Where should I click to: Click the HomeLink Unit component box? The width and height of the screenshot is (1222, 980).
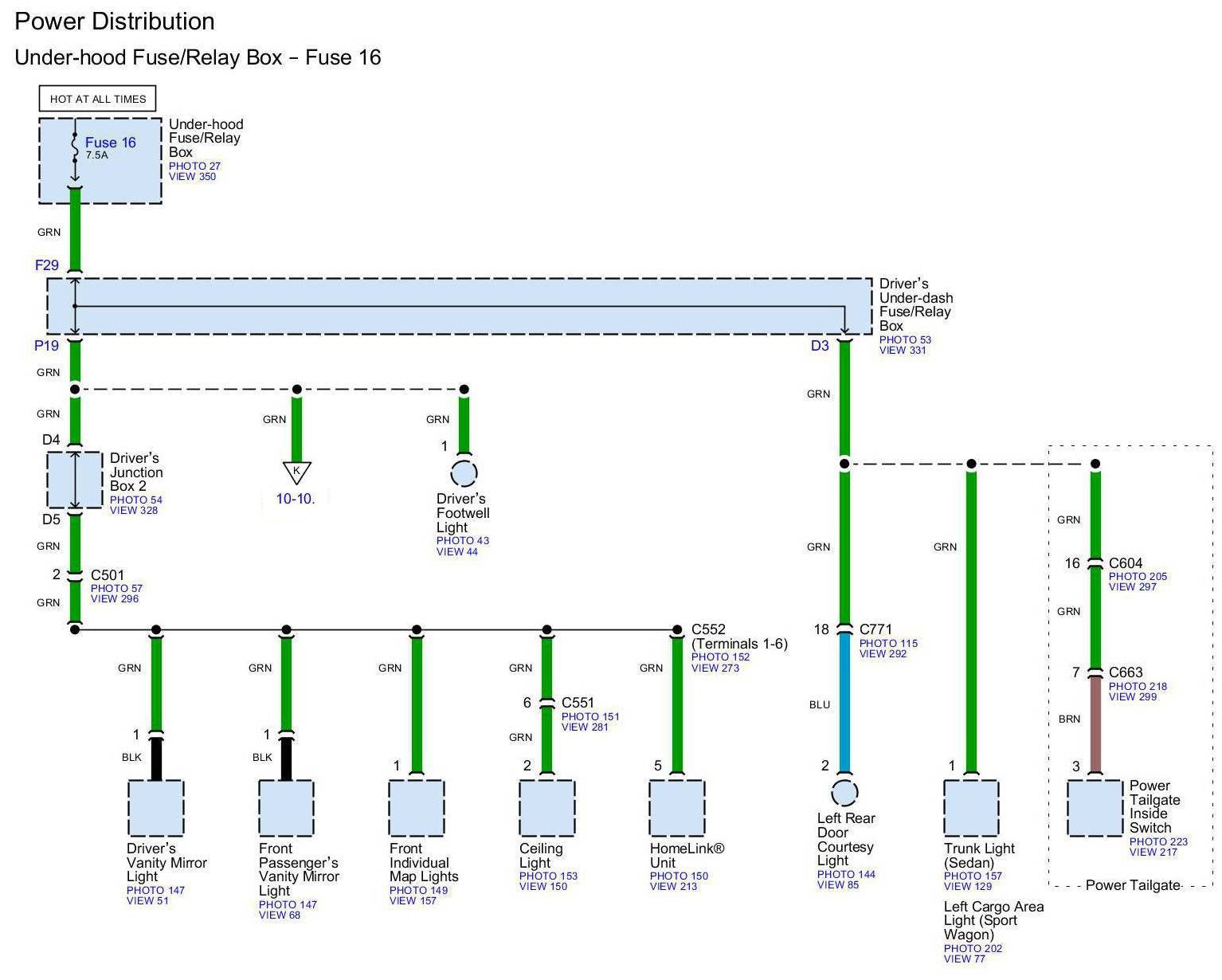676,808
